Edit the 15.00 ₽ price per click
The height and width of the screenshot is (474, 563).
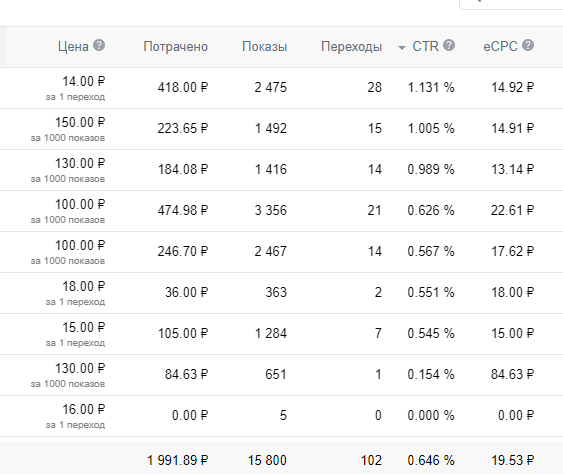pos(84,327)
